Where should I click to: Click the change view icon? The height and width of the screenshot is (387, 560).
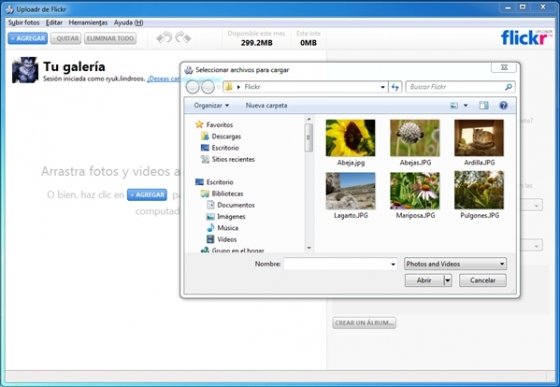[454, 105]
